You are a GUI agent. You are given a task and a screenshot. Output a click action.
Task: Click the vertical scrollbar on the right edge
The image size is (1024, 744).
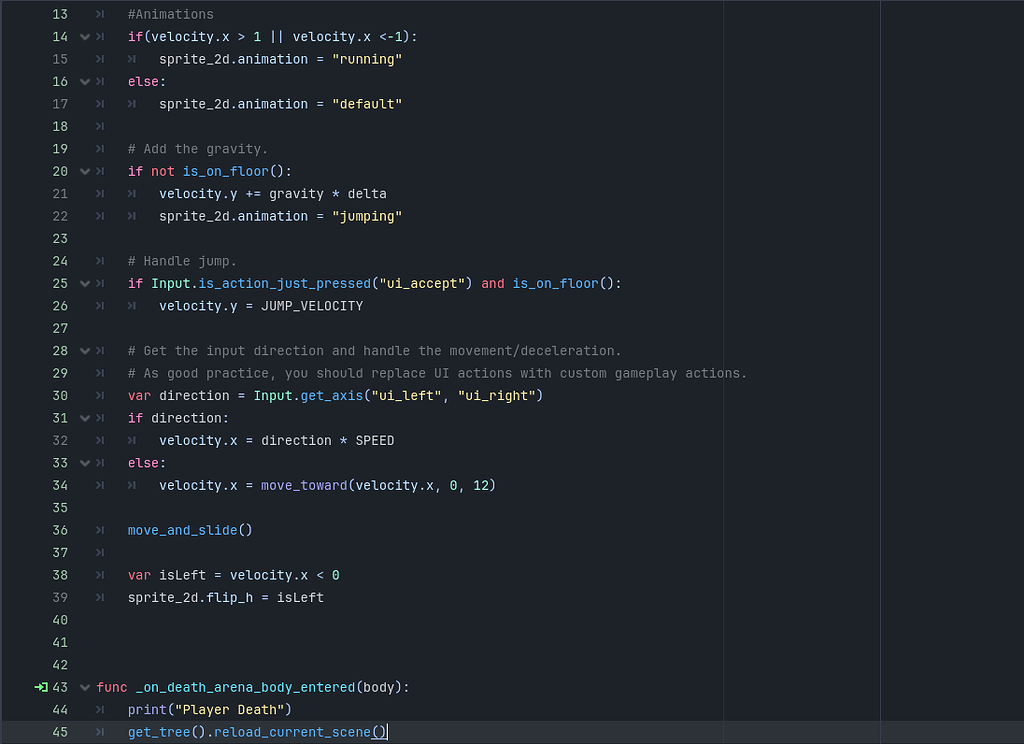[x=1017, y=372]
